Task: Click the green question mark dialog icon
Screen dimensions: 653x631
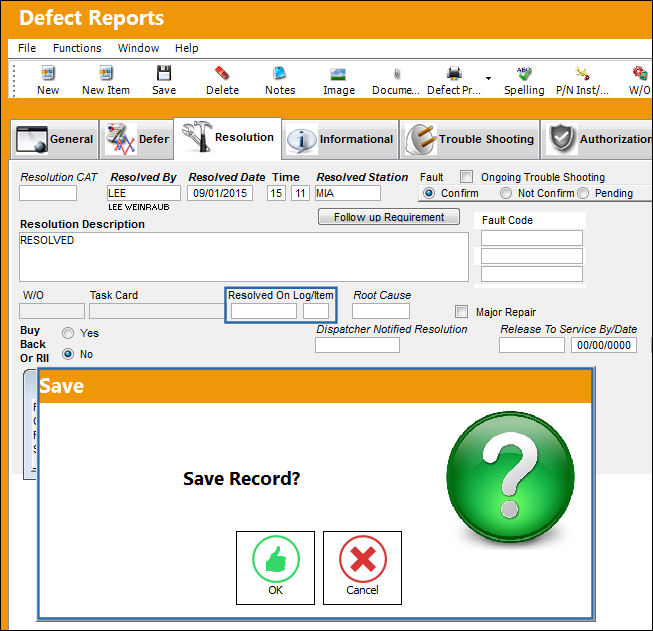Action: 510,477
